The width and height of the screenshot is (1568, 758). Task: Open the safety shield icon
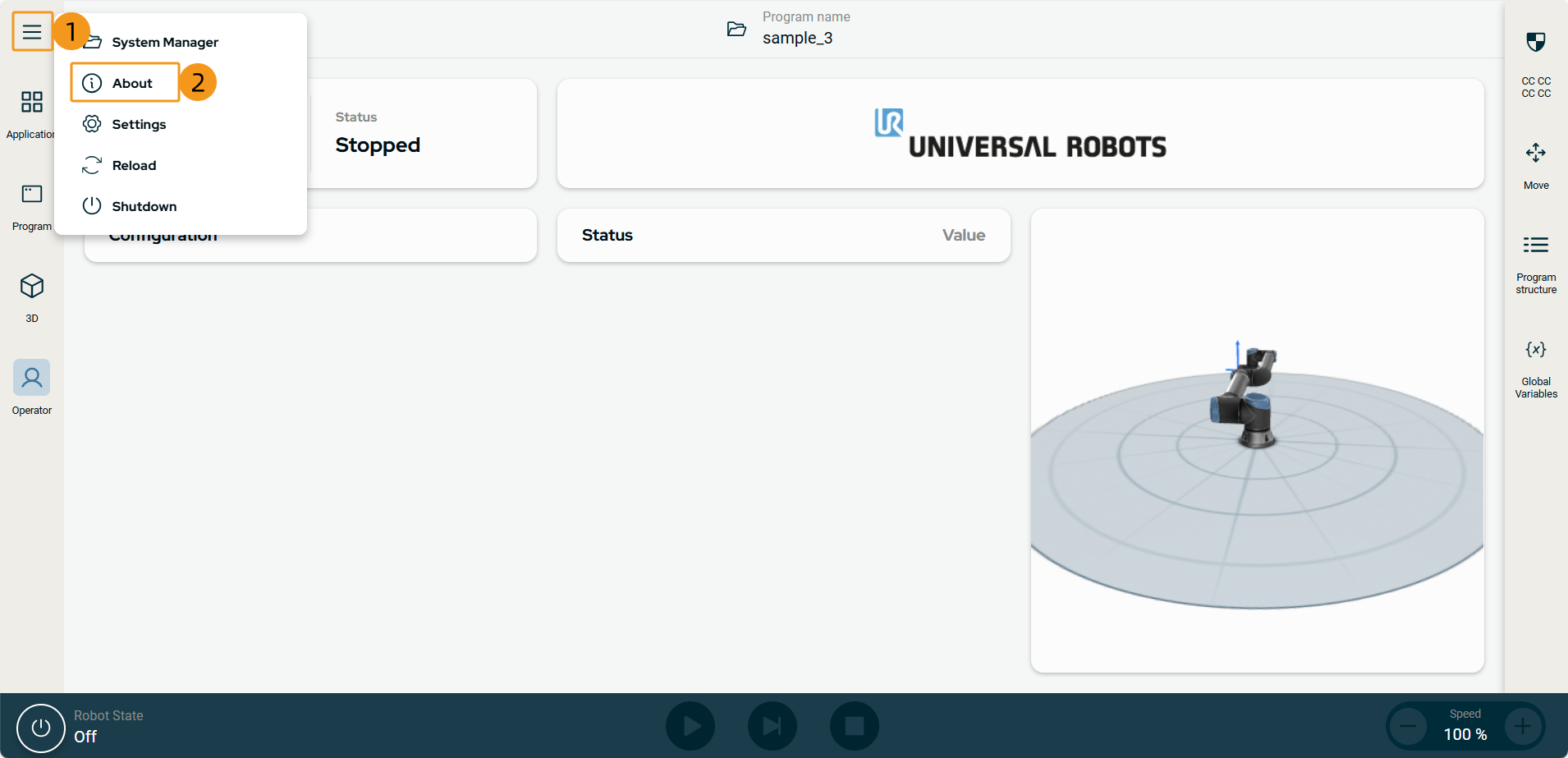1535,43
